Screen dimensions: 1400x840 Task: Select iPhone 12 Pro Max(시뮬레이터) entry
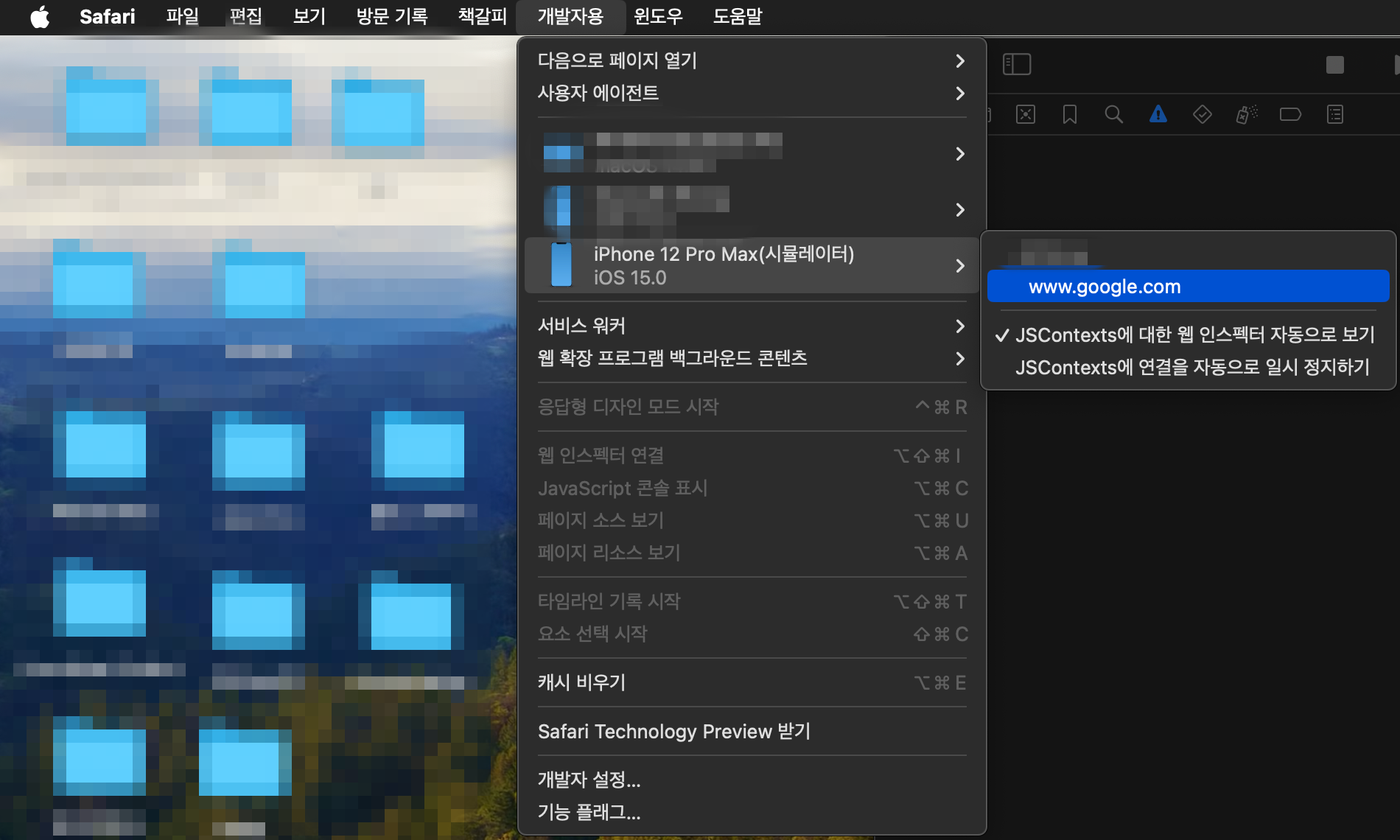click(x=752, y=265)
